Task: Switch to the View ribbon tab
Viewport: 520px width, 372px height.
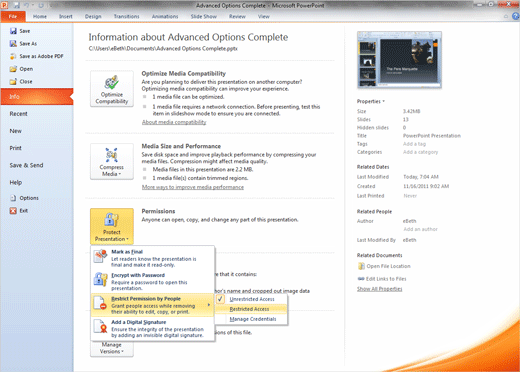Action: click(264, 16)
